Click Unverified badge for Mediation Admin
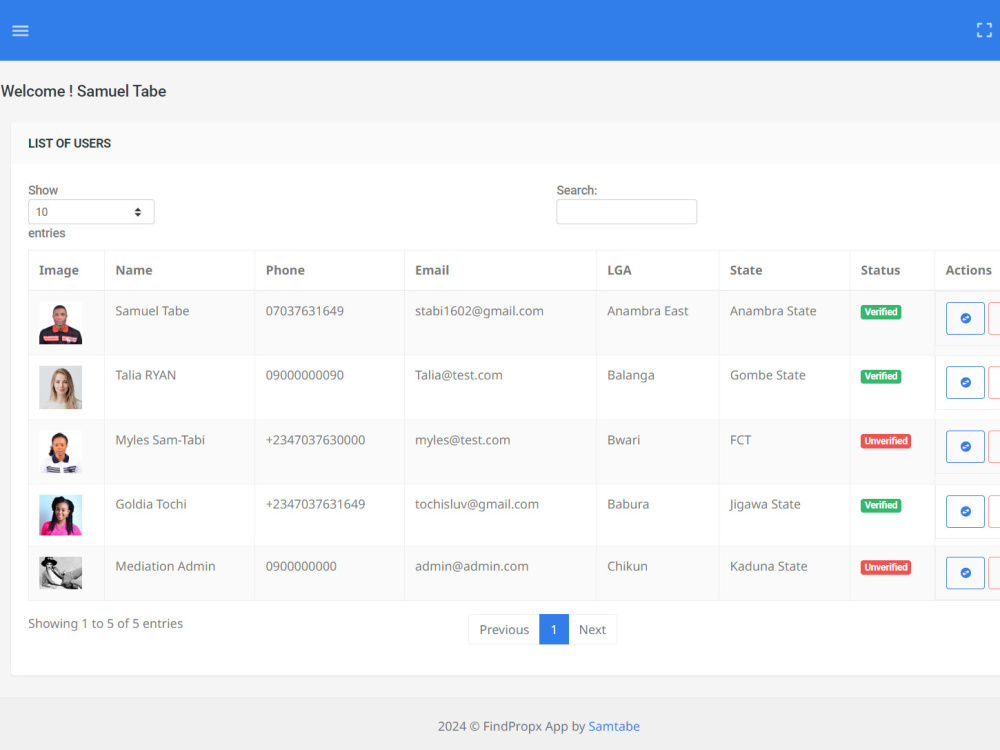The height and width of the screenshot is (750, 1000). coord(885,567)
